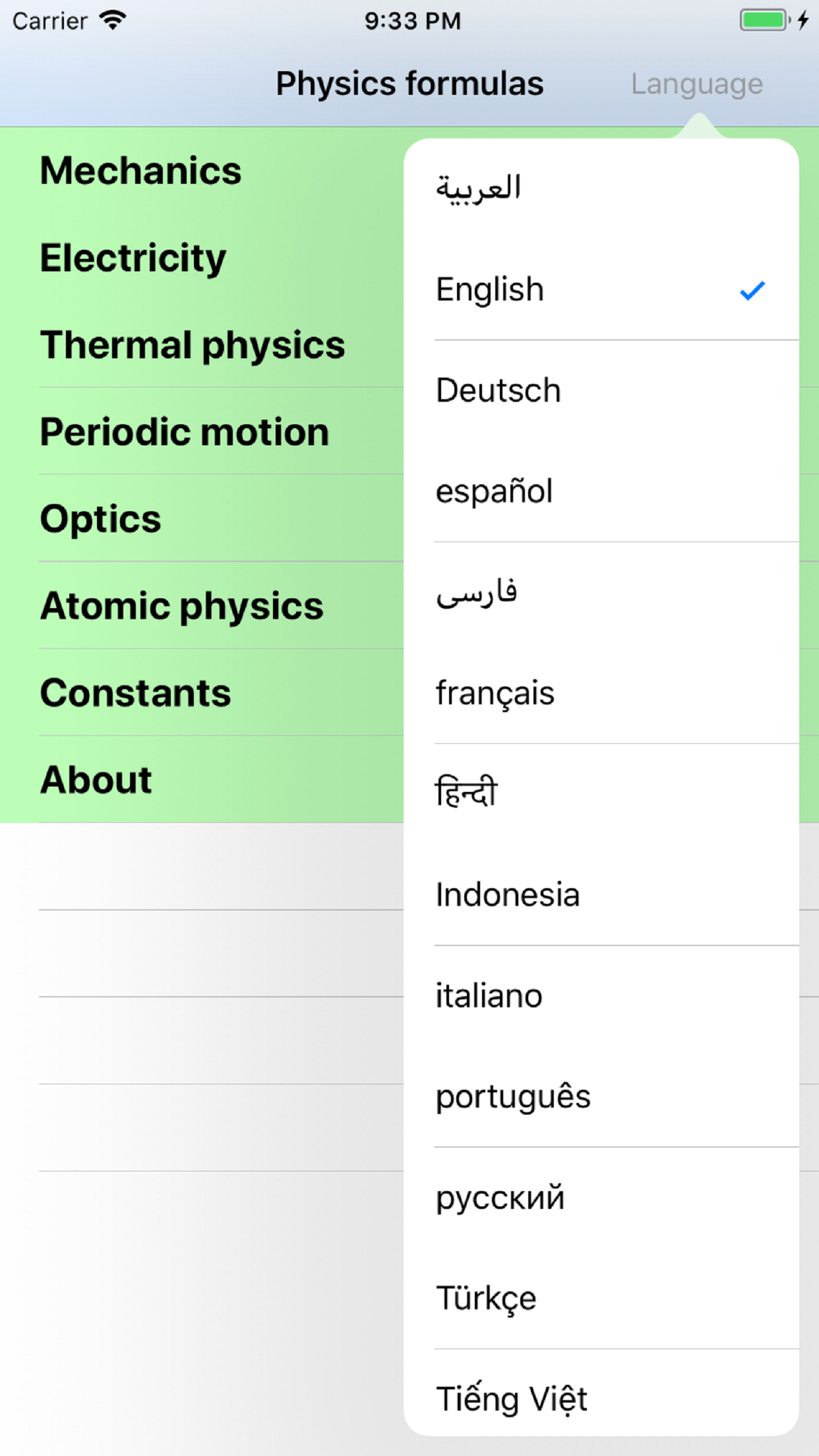Go to Thermal physics formulas

pyautogui.click(x=193, y=345)
